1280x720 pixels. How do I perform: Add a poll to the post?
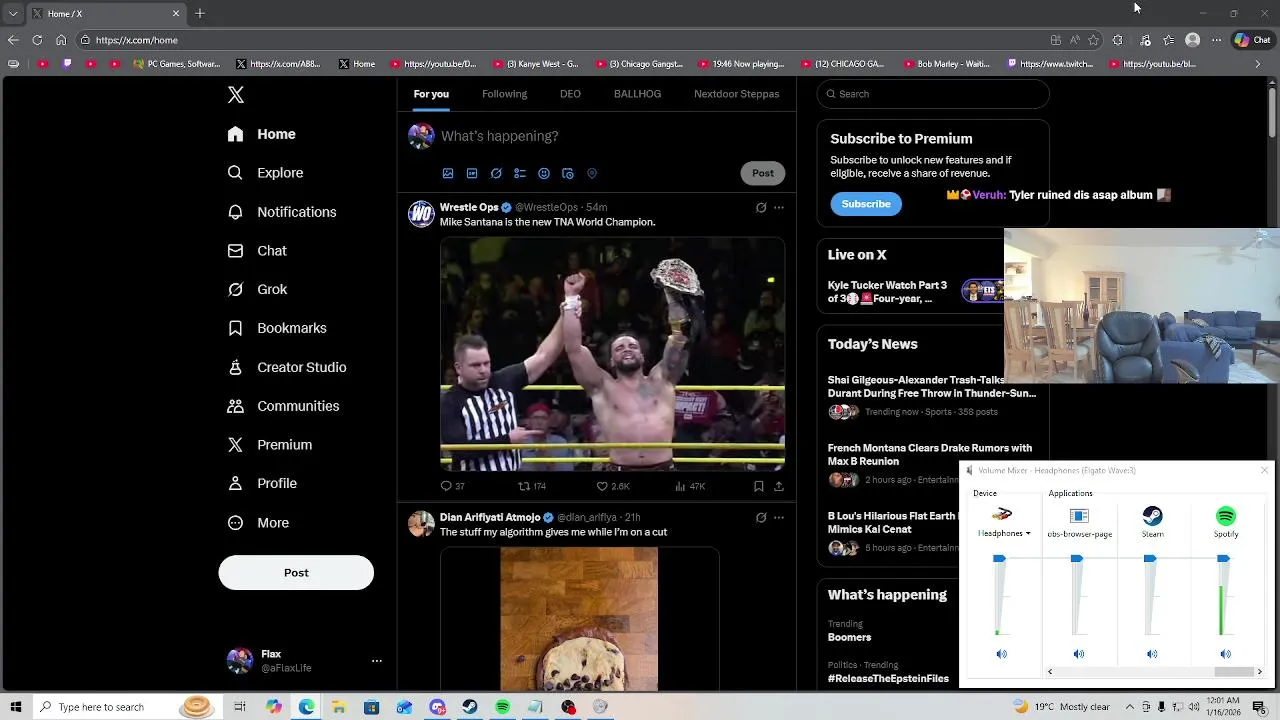520,173
